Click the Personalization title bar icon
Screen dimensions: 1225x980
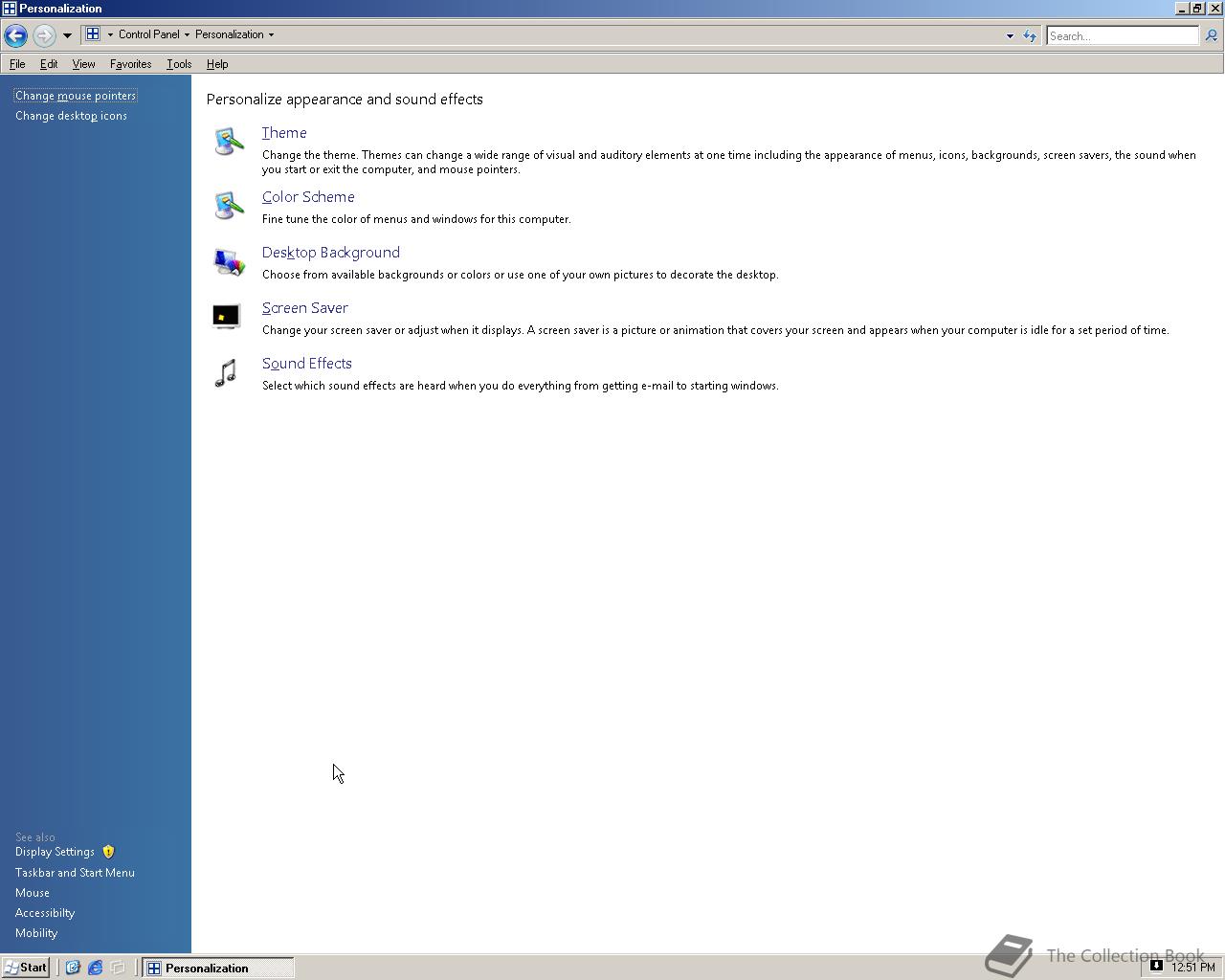click(9, 9)
